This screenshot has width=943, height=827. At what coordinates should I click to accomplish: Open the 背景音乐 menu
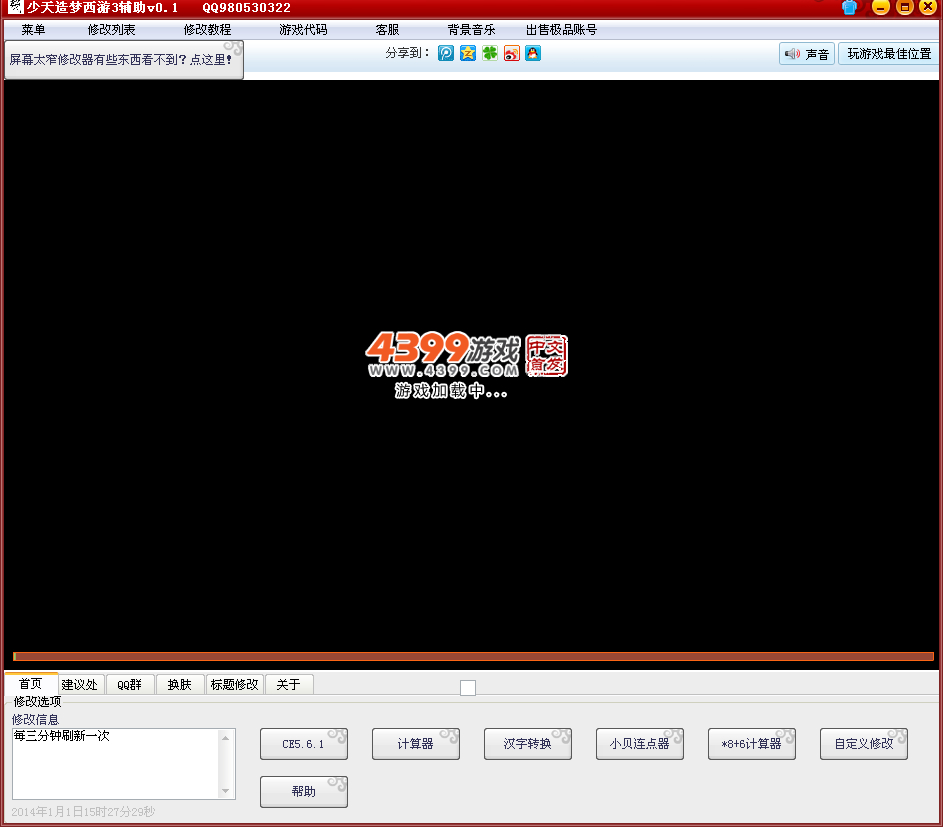472,29
